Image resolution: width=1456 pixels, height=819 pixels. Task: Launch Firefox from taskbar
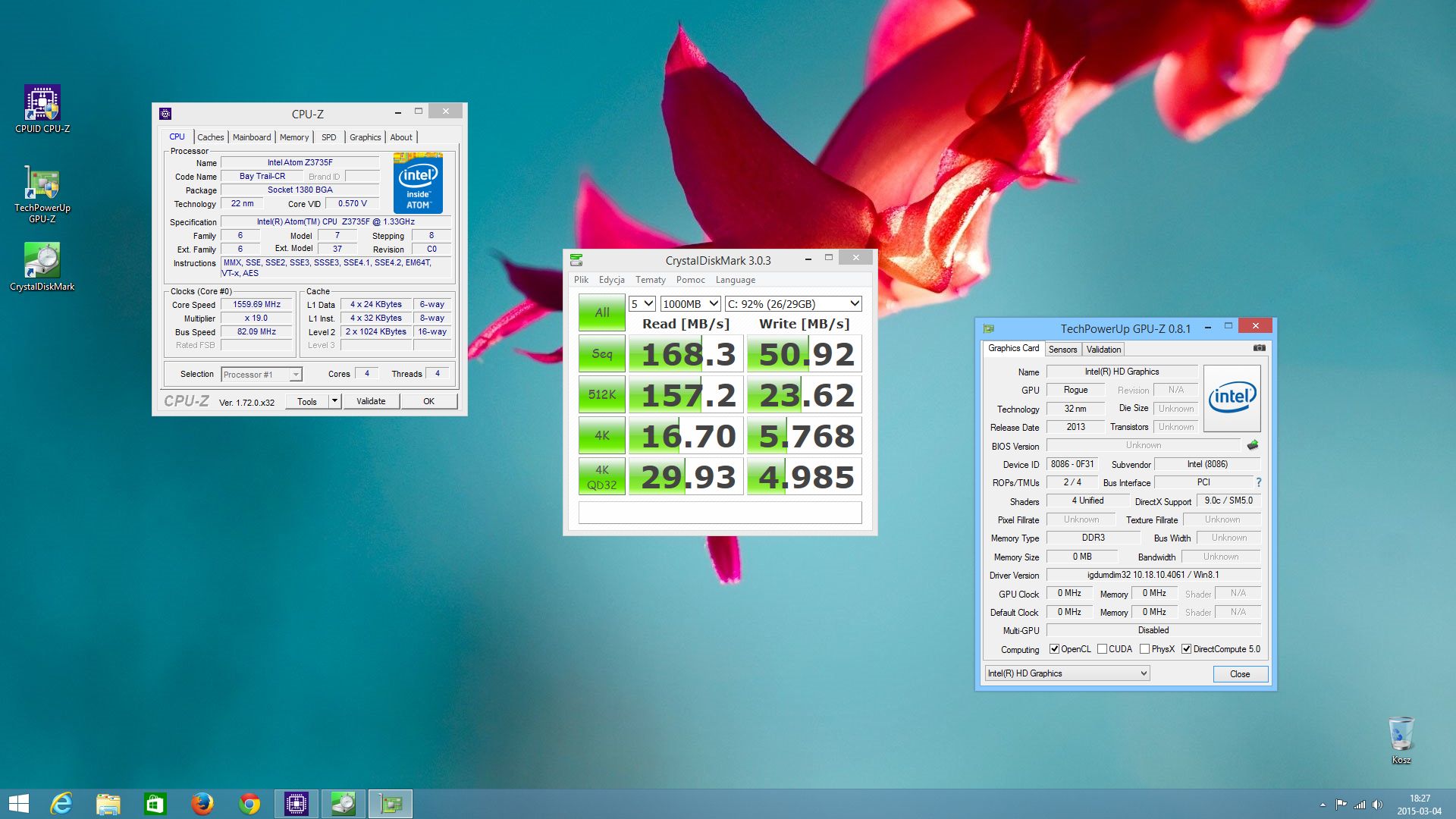tap(202, 803)
